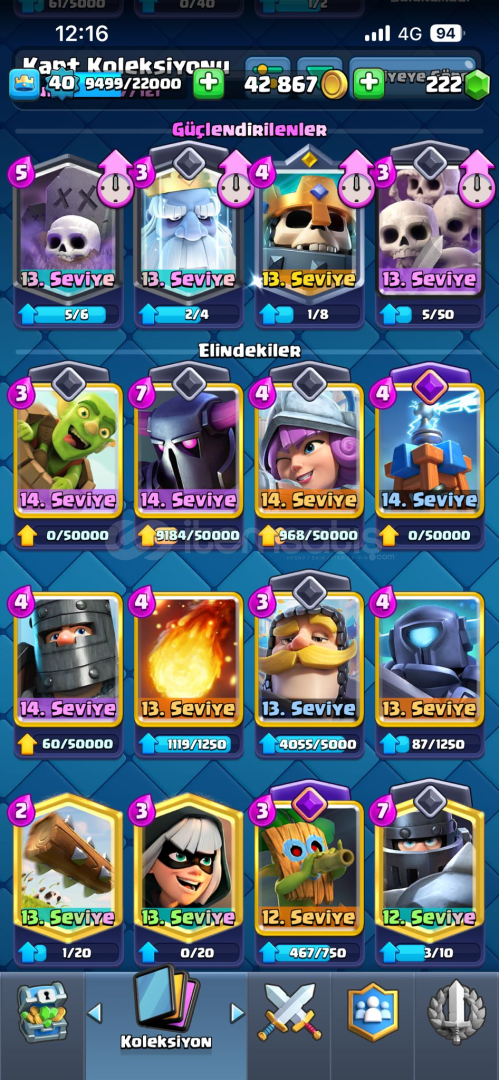Select the Skeleton King evolved card
This screenshot has width=499, height=1080.
(309, 227)
